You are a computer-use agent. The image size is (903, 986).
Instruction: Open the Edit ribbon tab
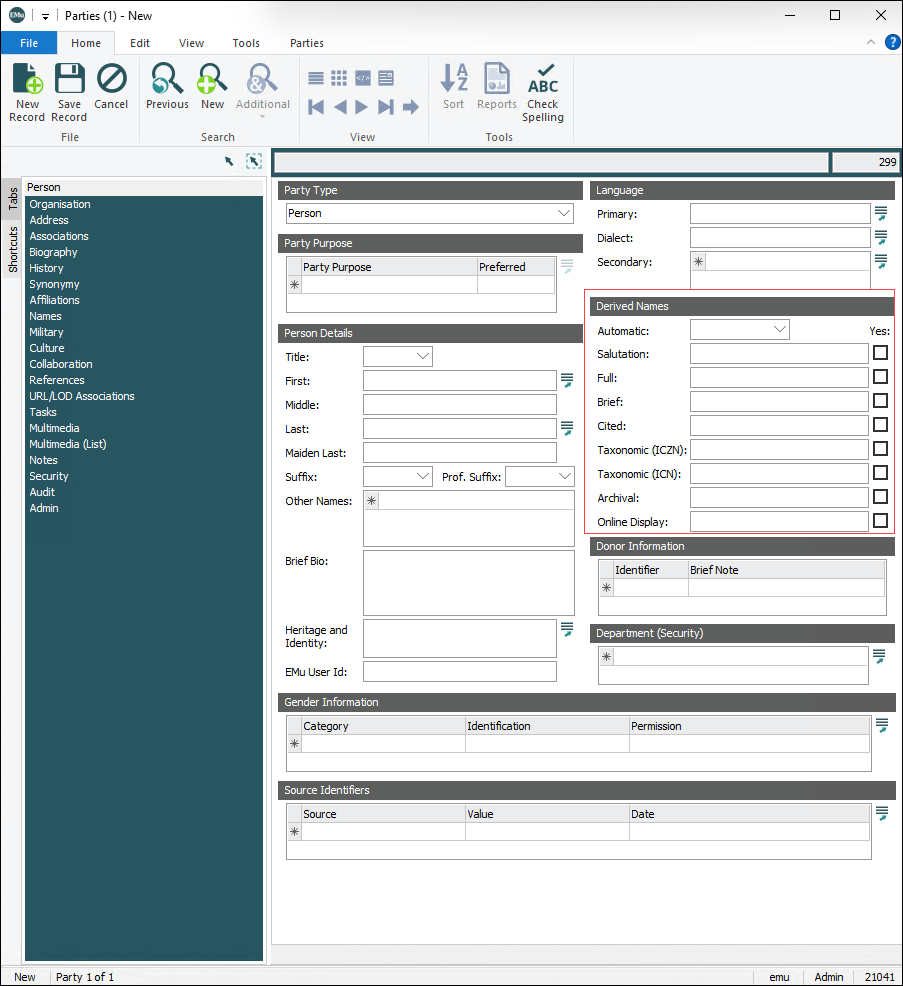[x=140, y=43]
